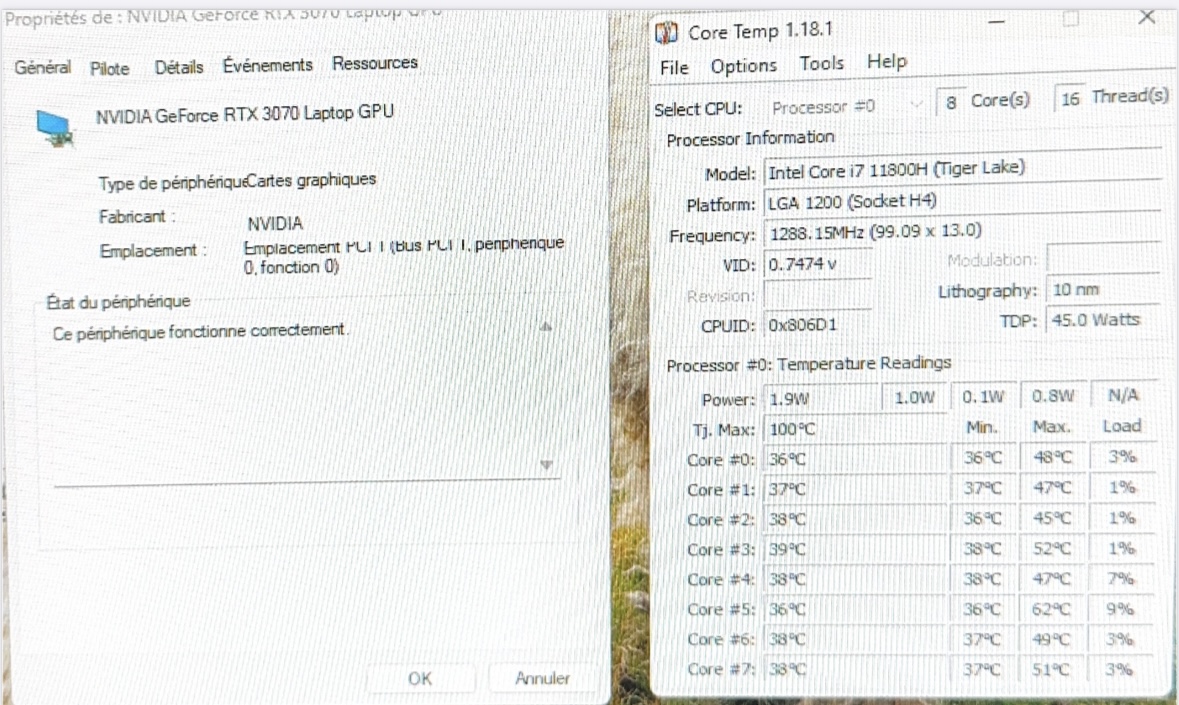Click the Core Temp application title icon
The width and height of the screenshot is (1179, 705).
(666, 32)
